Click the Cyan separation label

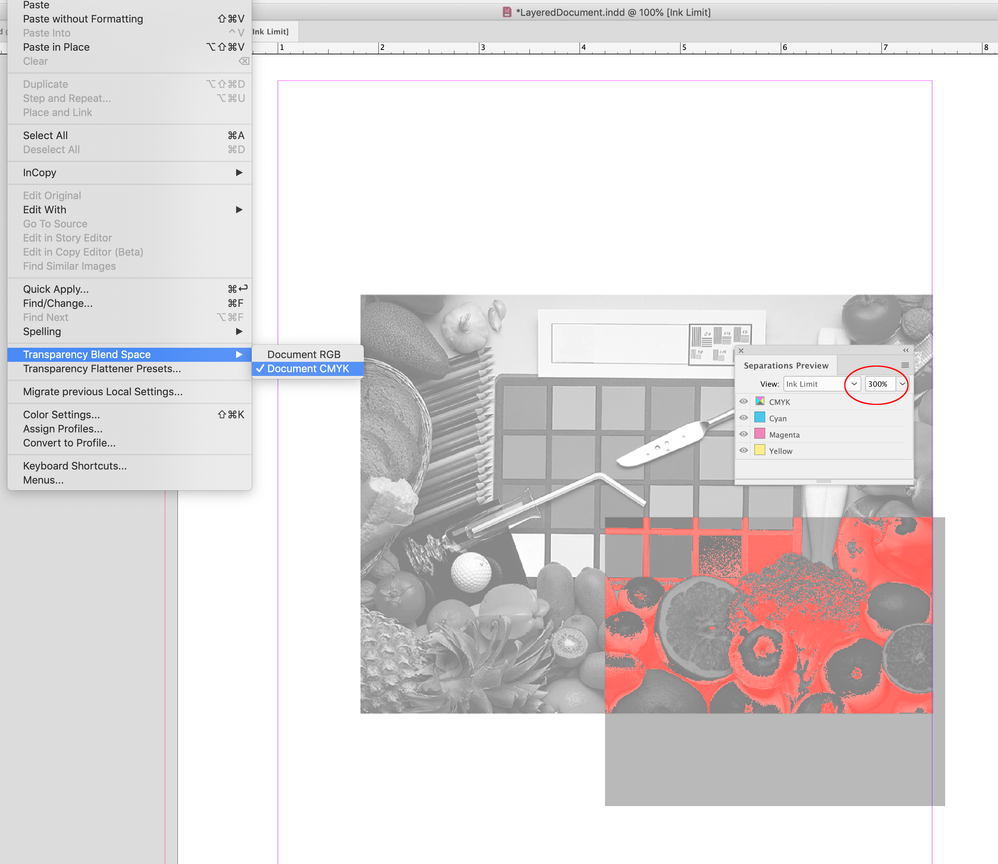point(778,418)
